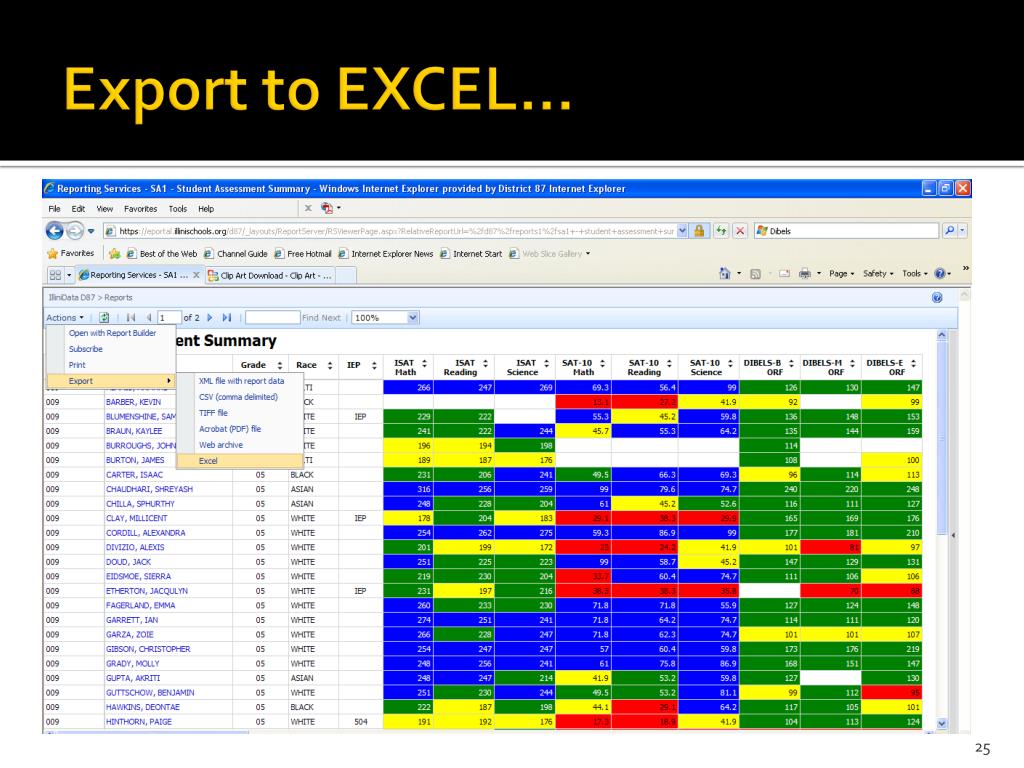The image size is (1024, 768).
Task: Click the search magnifier icon
Action: pos(950,231)
